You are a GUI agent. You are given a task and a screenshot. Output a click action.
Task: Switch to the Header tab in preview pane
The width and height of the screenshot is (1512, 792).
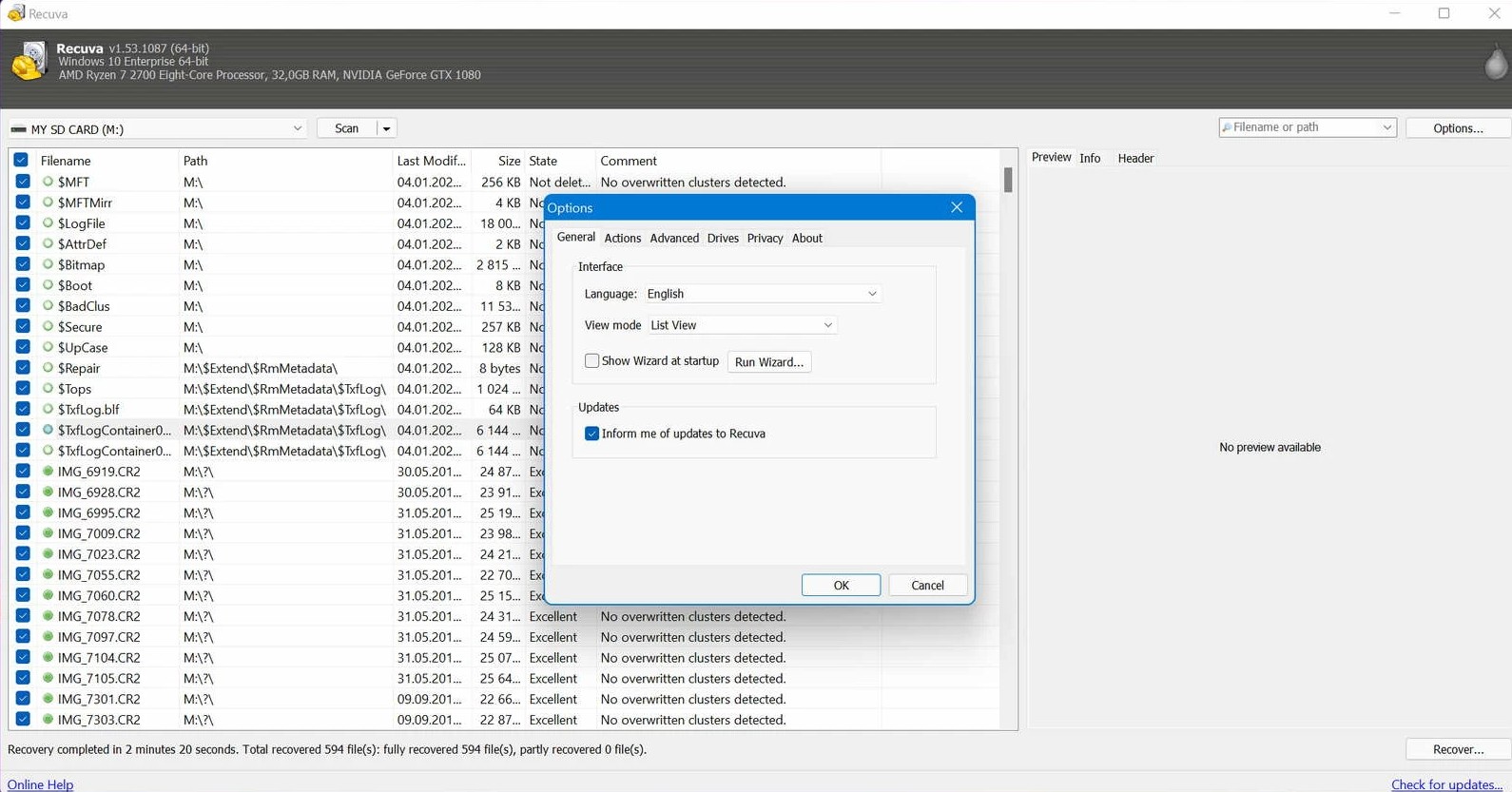click(1135, 158)
